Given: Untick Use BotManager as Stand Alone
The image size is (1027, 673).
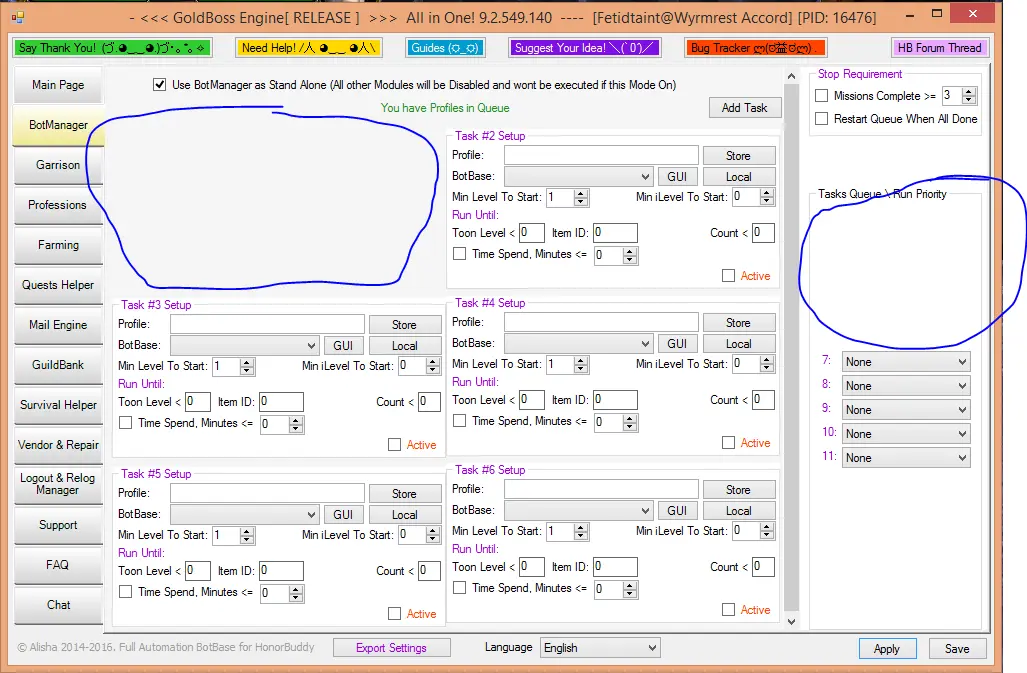Looking at the screenshot, I should tap(159, 84).
